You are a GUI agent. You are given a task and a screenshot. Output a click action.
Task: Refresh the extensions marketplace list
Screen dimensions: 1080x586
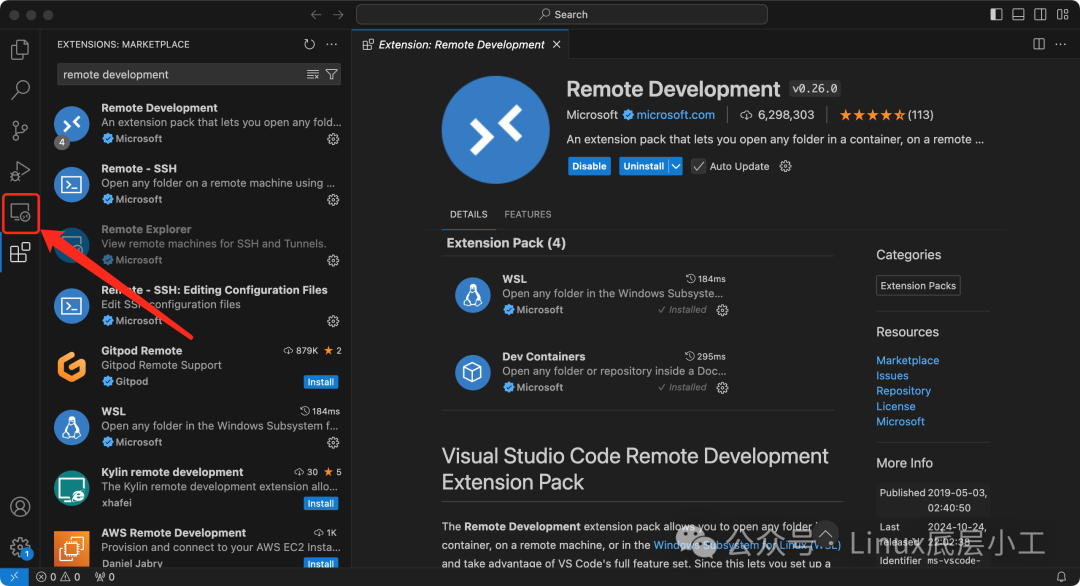pos(309,44)
